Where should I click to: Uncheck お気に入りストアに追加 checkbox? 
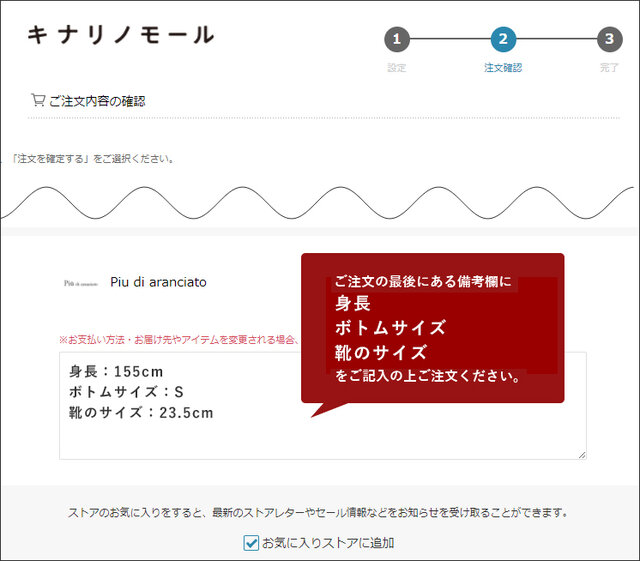tap(251, 543)
